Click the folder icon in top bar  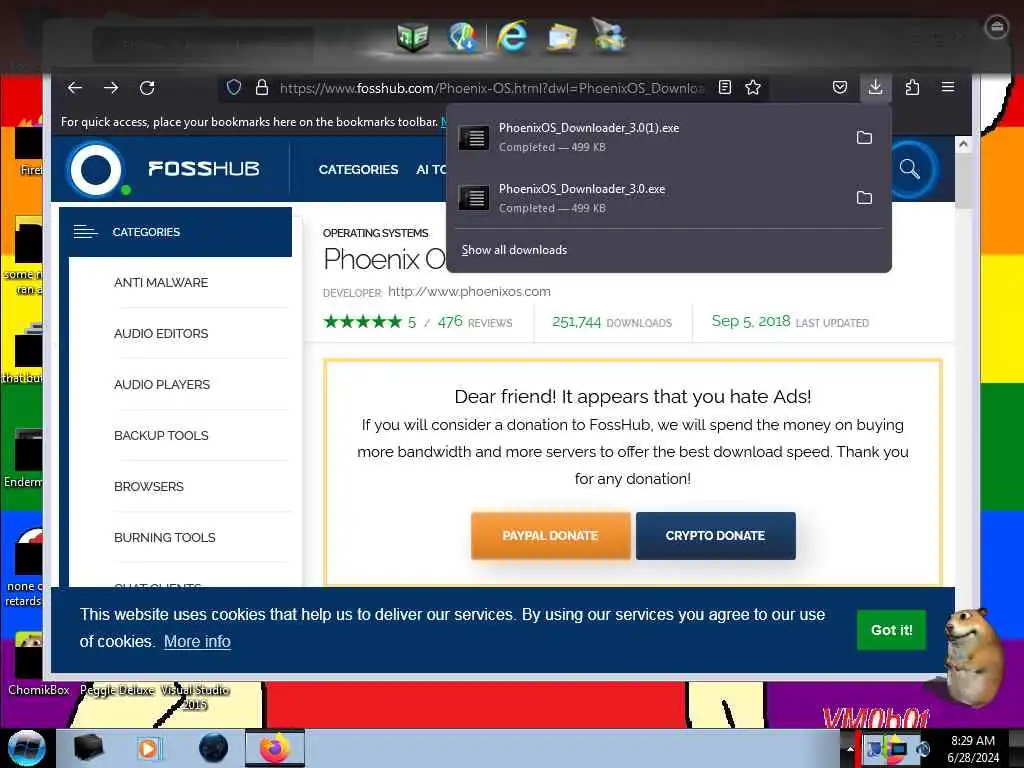coord(562,37)
